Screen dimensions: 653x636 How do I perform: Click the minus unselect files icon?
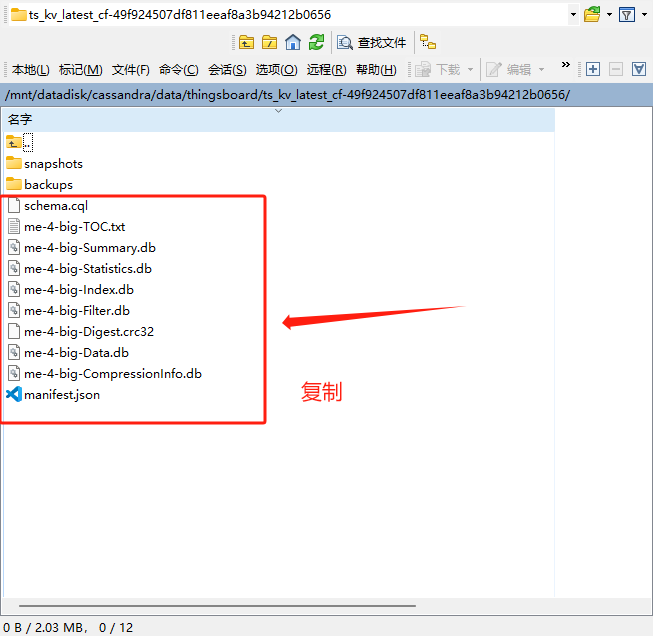[x=616, y=69]
